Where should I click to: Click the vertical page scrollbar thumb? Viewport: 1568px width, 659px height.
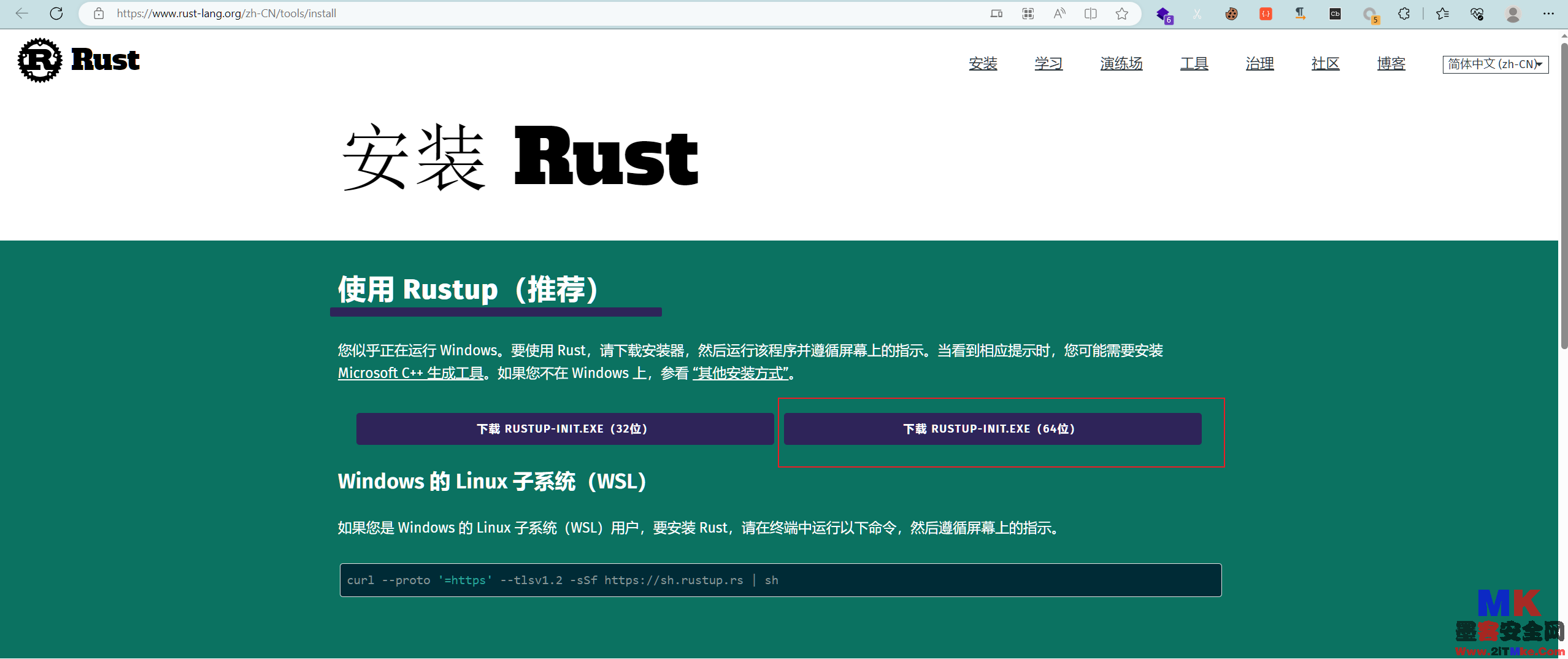(1563, 195)
